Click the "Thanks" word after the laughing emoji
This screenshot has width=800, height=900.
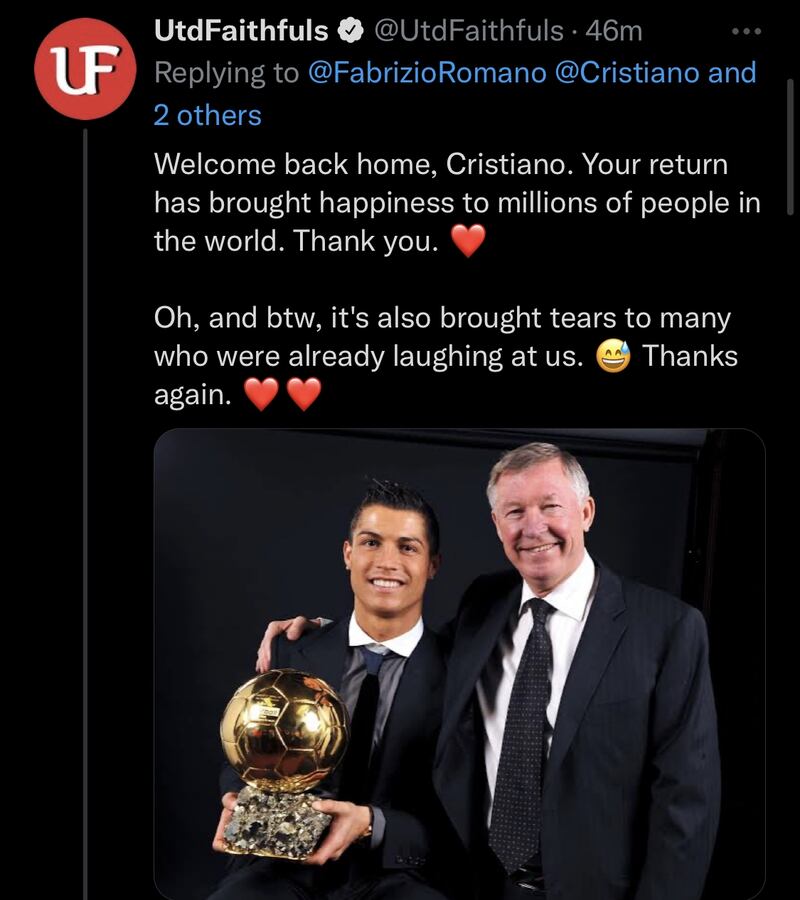tap(690, 357)
